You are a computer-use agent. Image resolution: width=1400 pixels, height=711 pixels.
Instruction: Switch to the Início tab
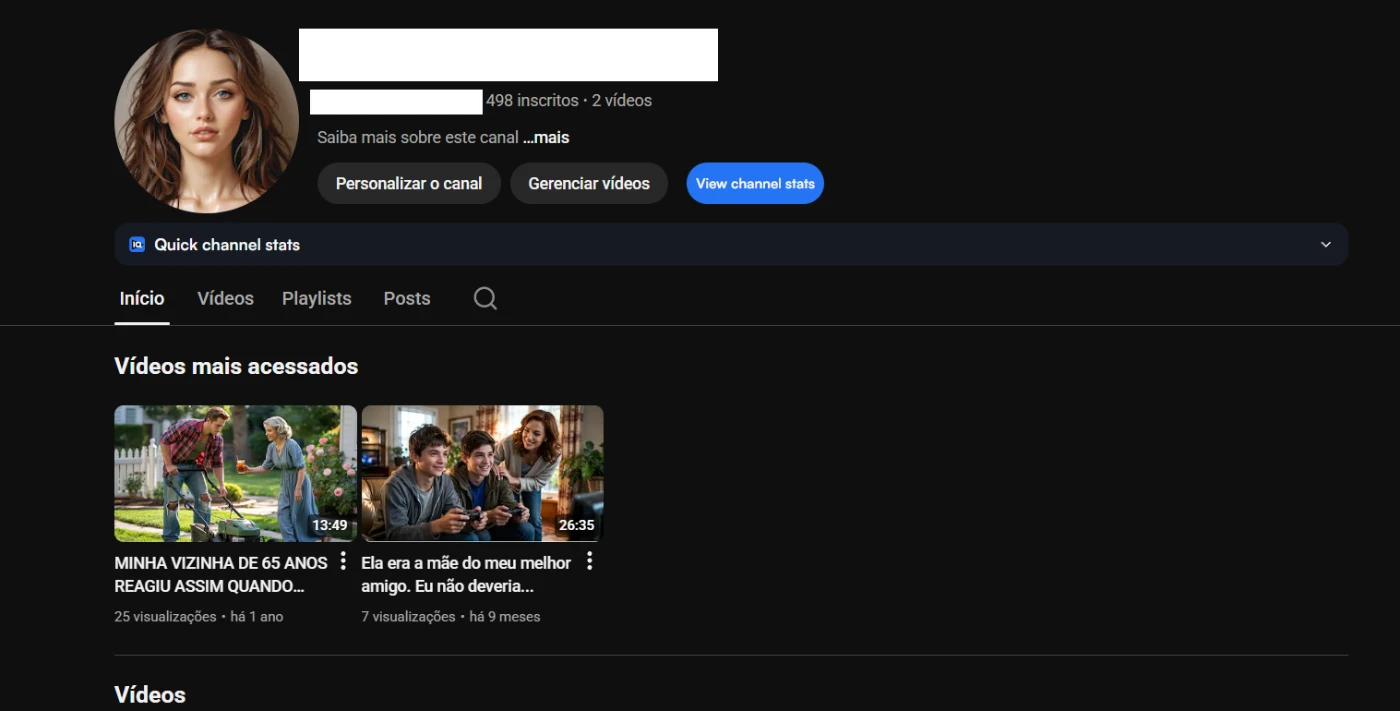[142, 298]
